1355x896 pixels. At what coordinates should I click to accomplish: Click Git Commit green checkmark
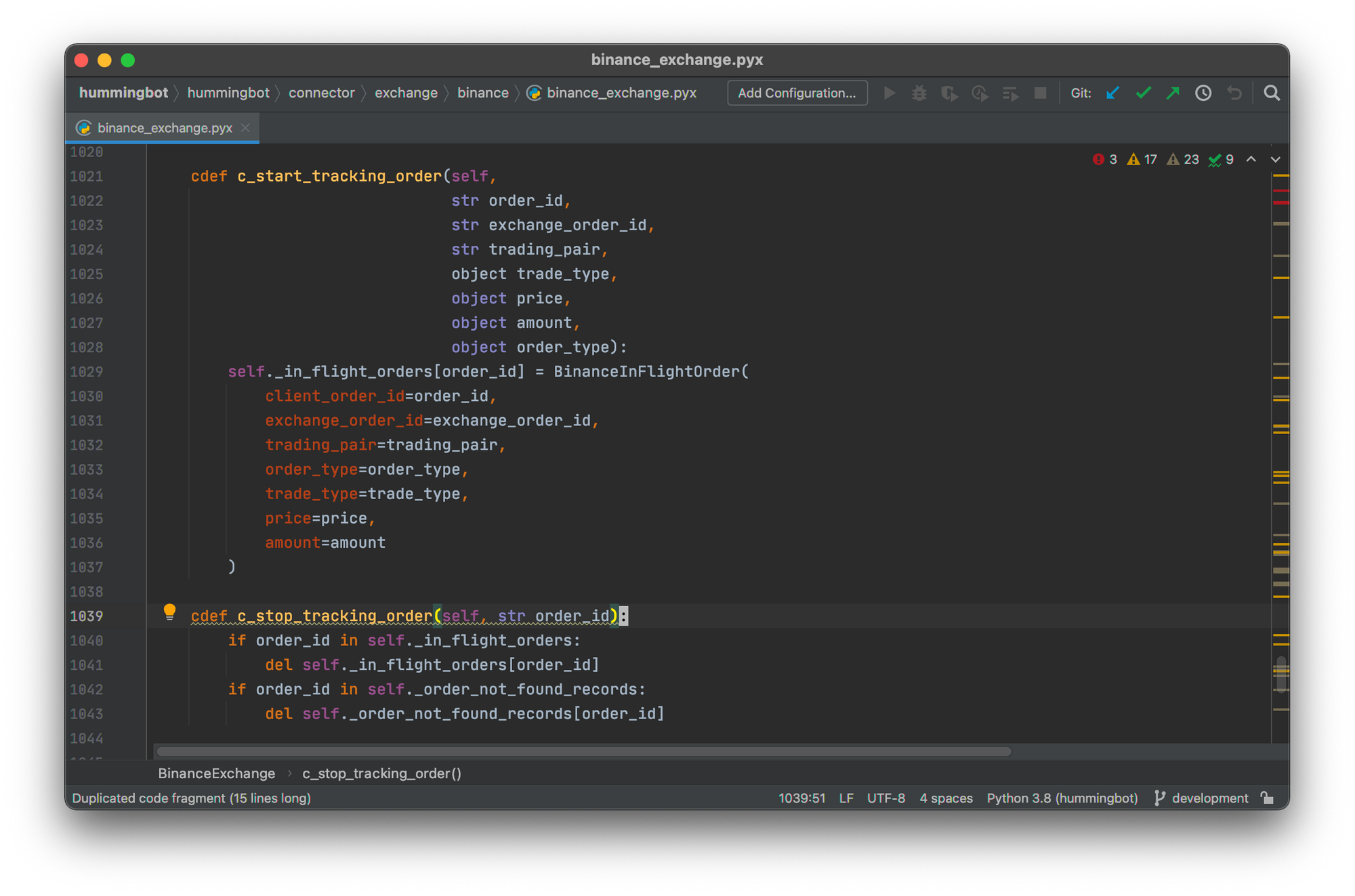[1143, 93]
